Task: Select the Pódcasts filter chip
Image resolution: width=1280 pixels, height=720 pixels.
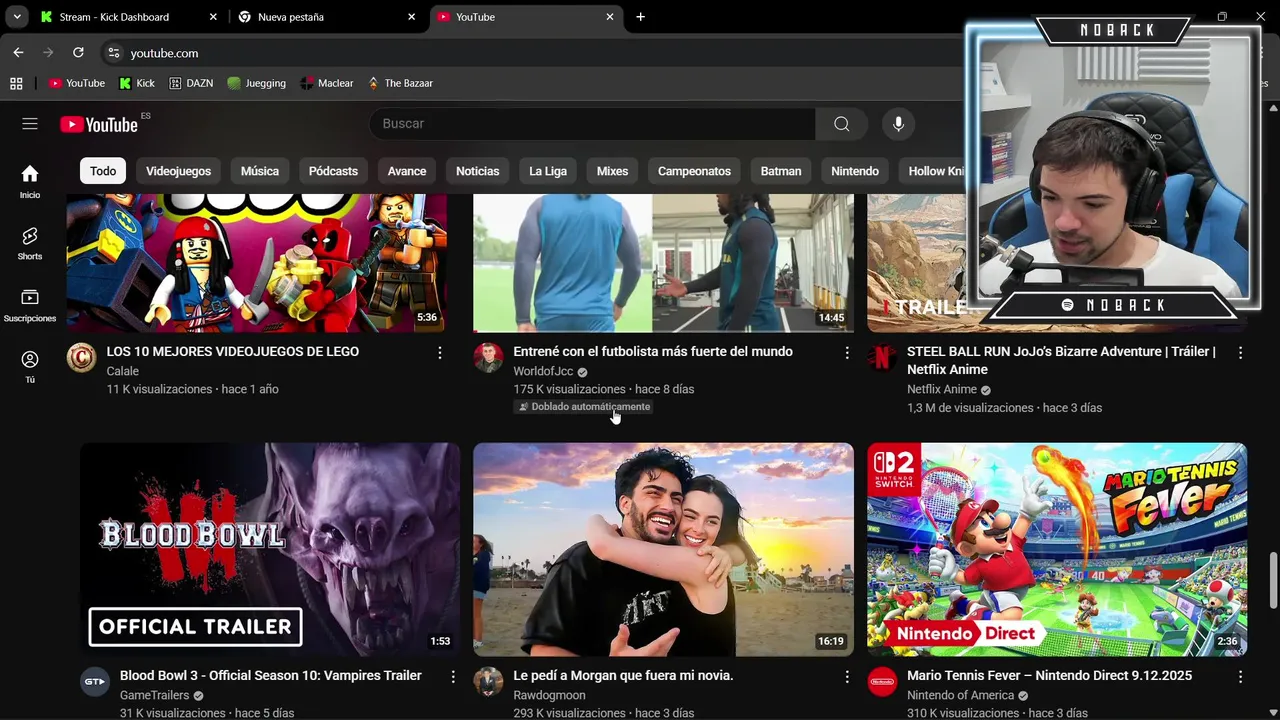Action: tap(333, 171)
